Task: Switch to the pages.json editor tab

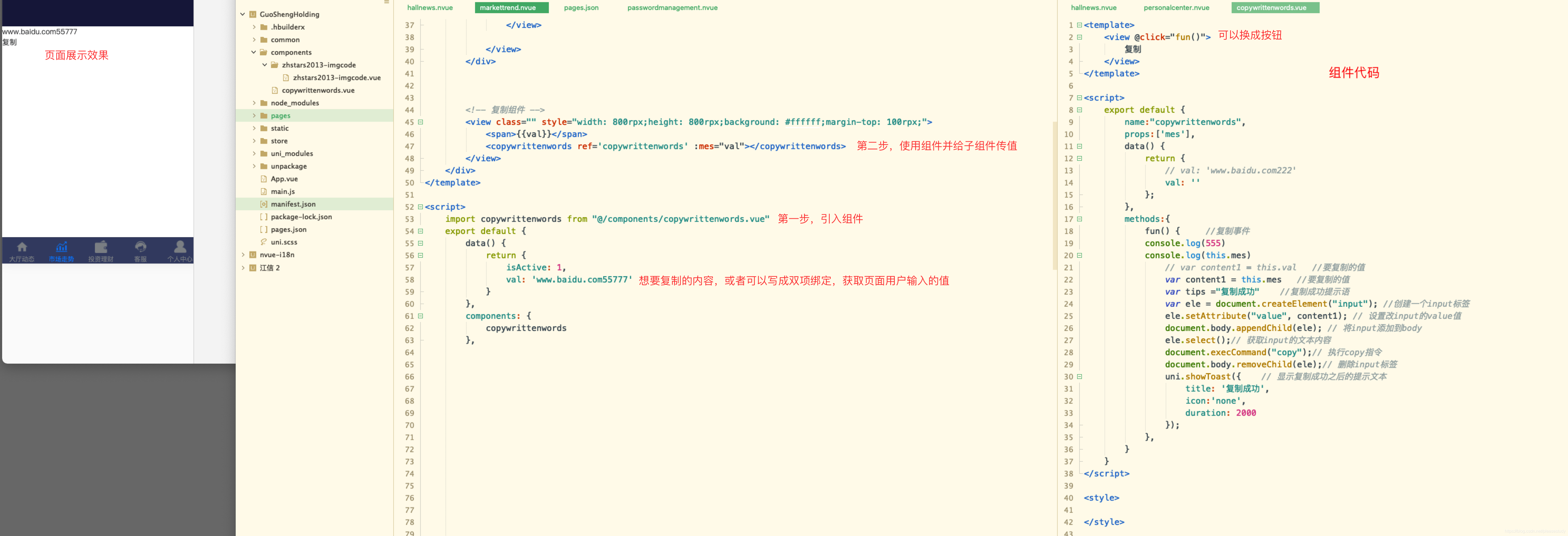Action: (x=581, y=8)
